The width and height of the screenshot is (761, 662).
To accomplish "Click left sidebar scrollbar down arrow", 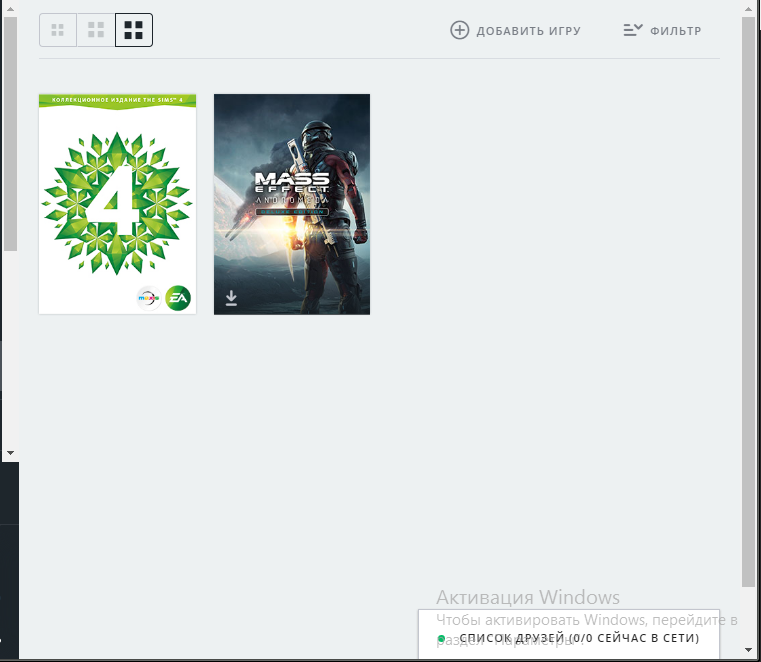I will click(10, 452).
